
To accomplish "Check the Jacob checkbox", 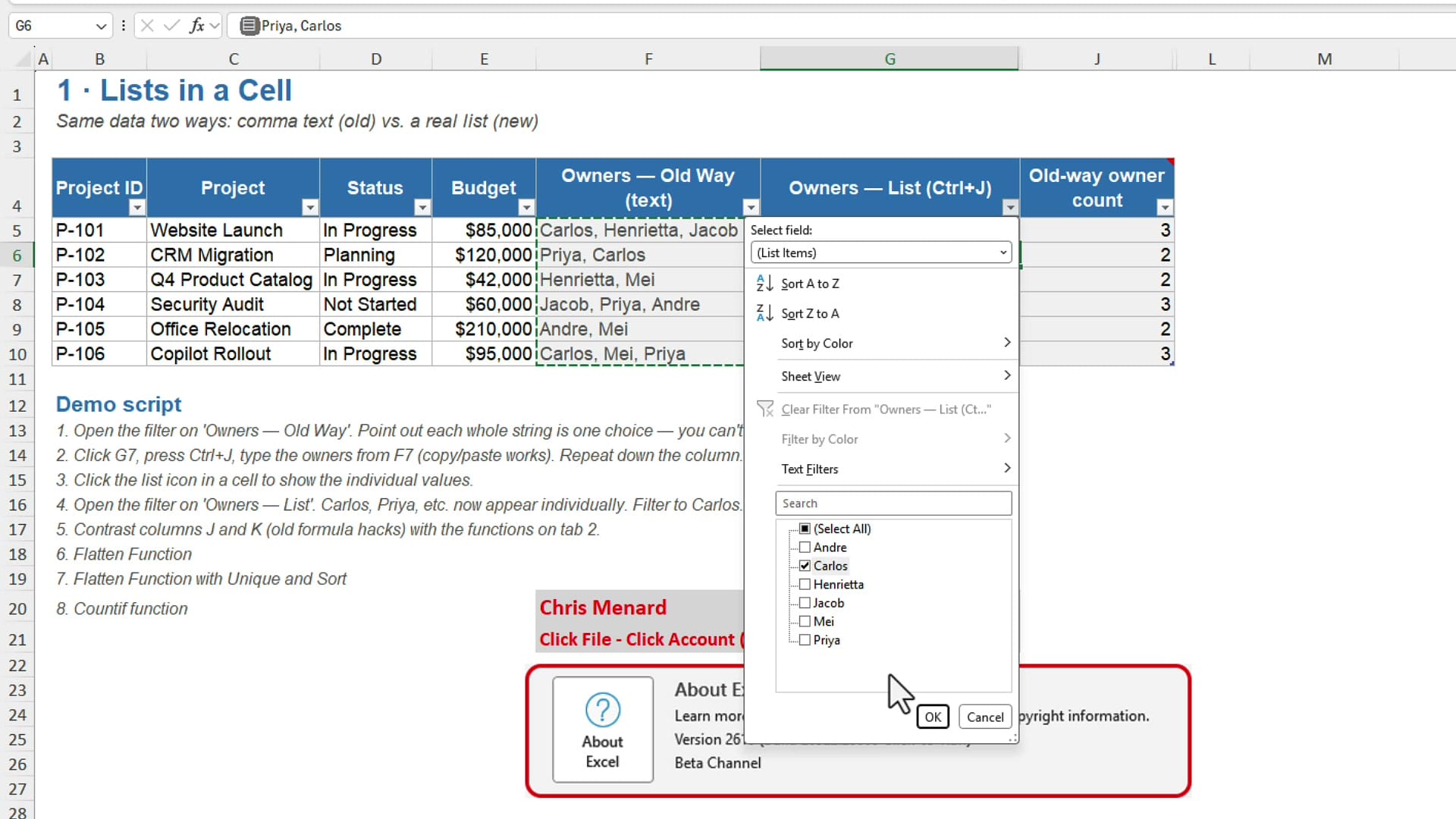I will click(x=805, y=603).
